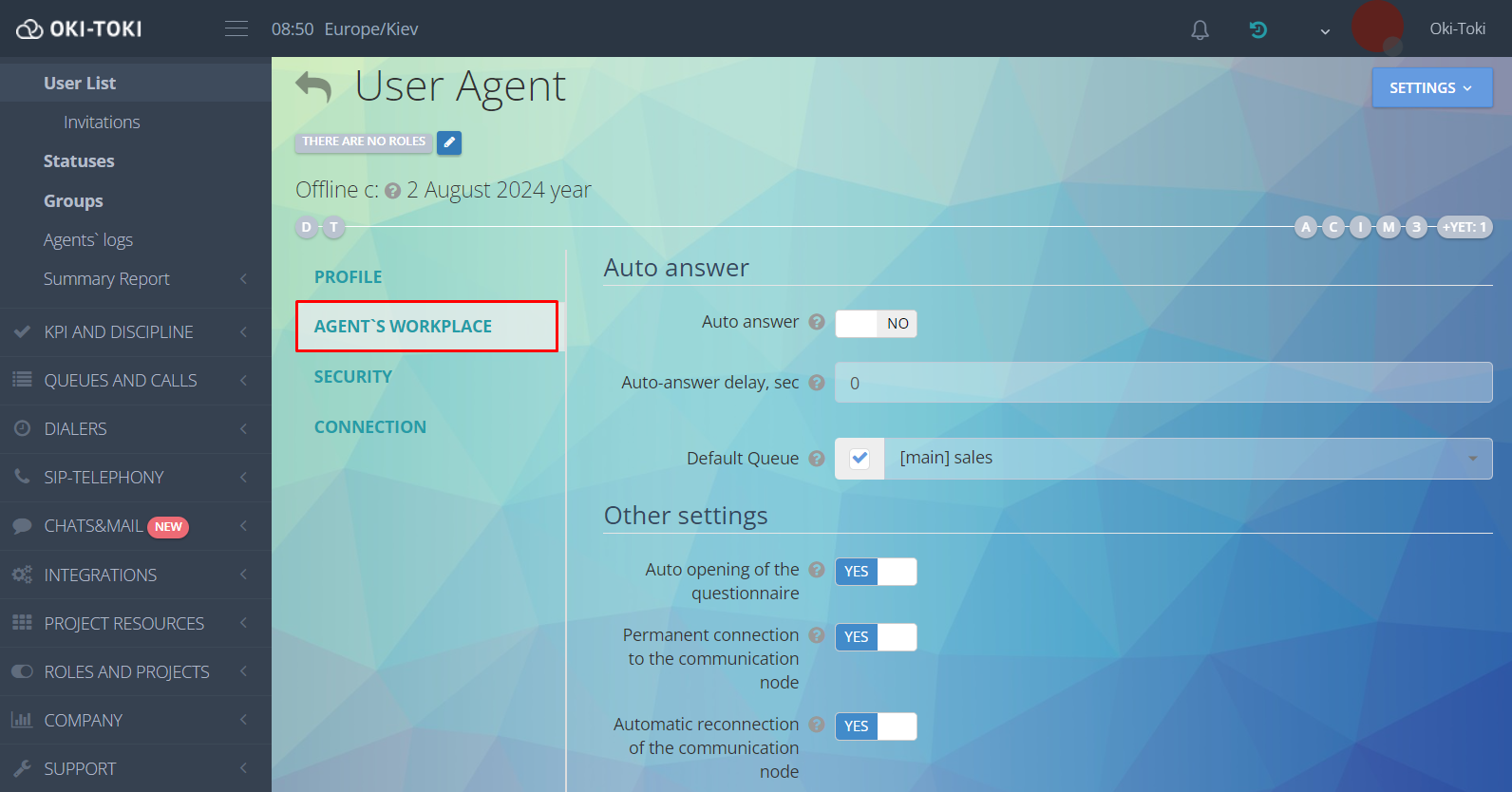Open the notifications bell

(x=1200, y=30)
